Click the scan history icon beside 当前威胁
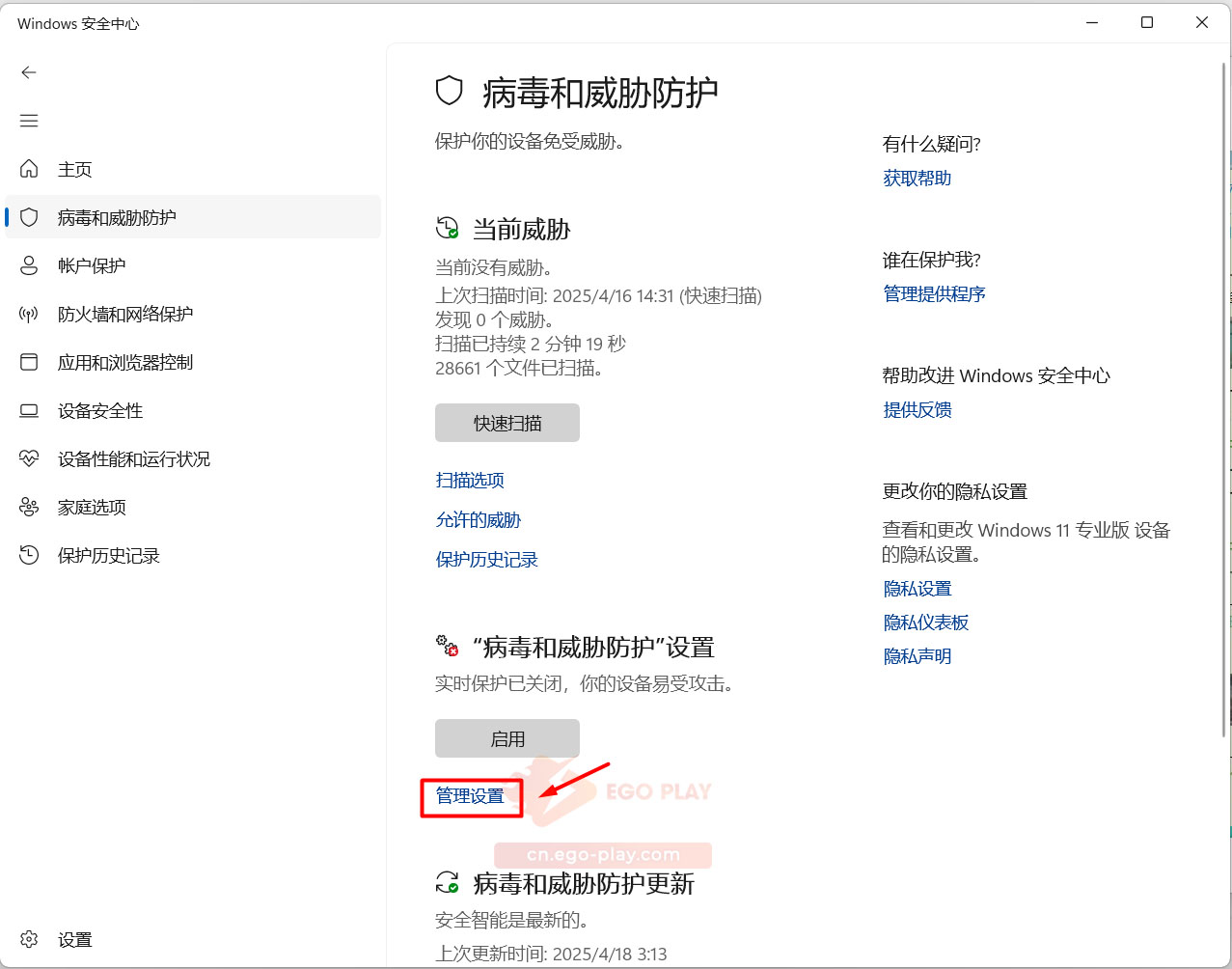The height and width of the screenshot is (969, 1232). pos(448,228)
